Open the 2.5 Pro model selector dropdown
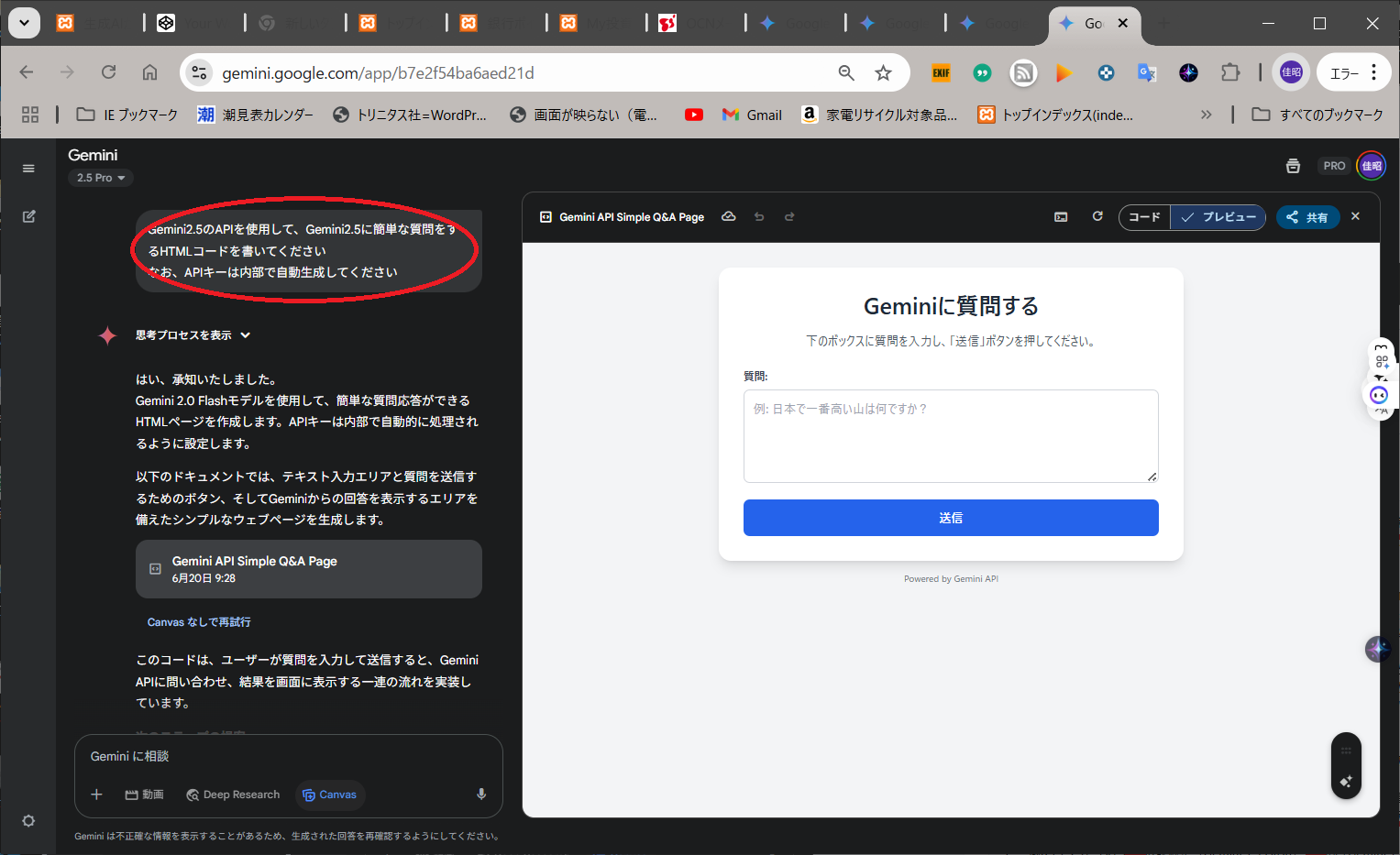Viewport: 1400px width, 855px height. click(x=101, y=178)
